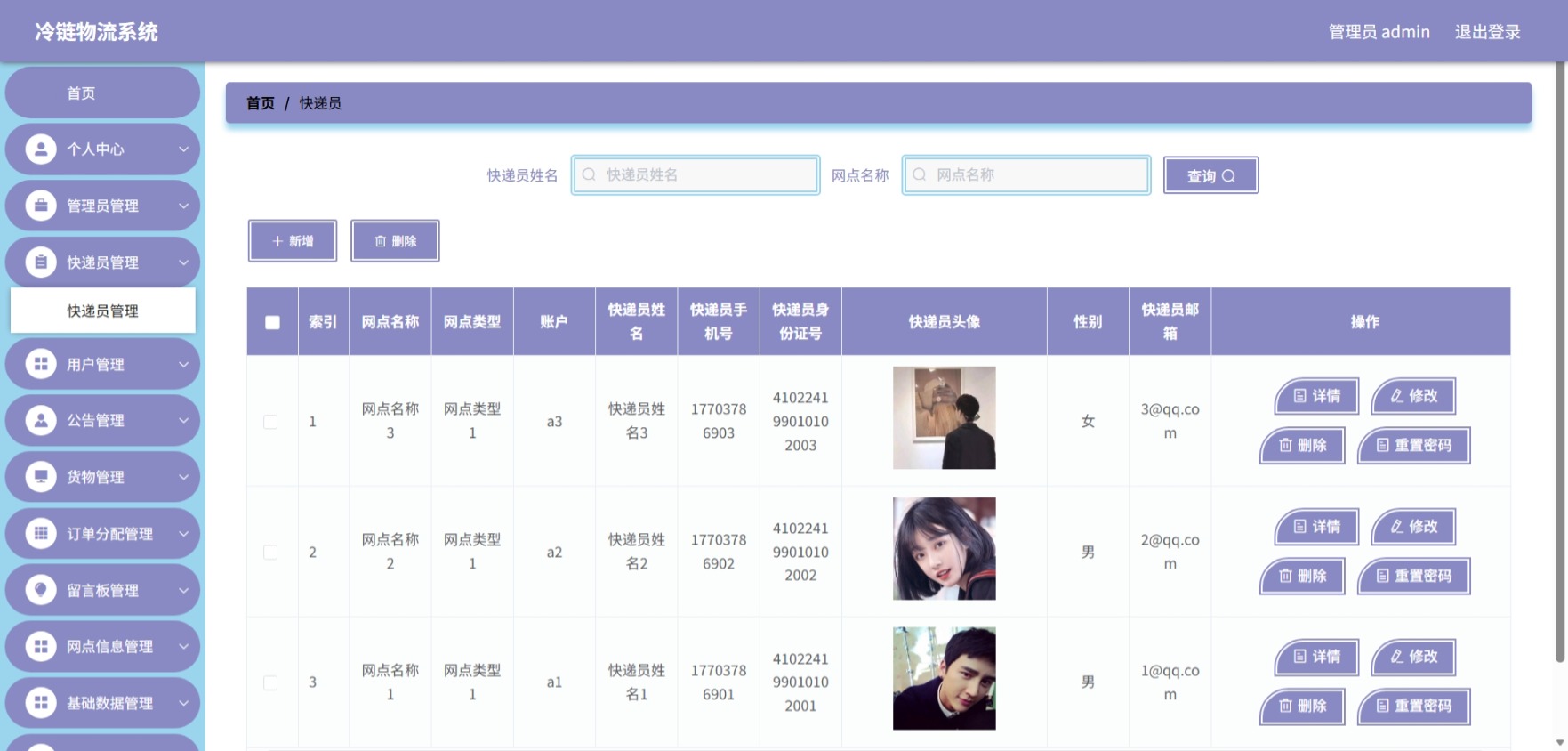The image size is (1568, 751).
Task: Click the 货物管理 monitor icon
Action: point(41,477)
